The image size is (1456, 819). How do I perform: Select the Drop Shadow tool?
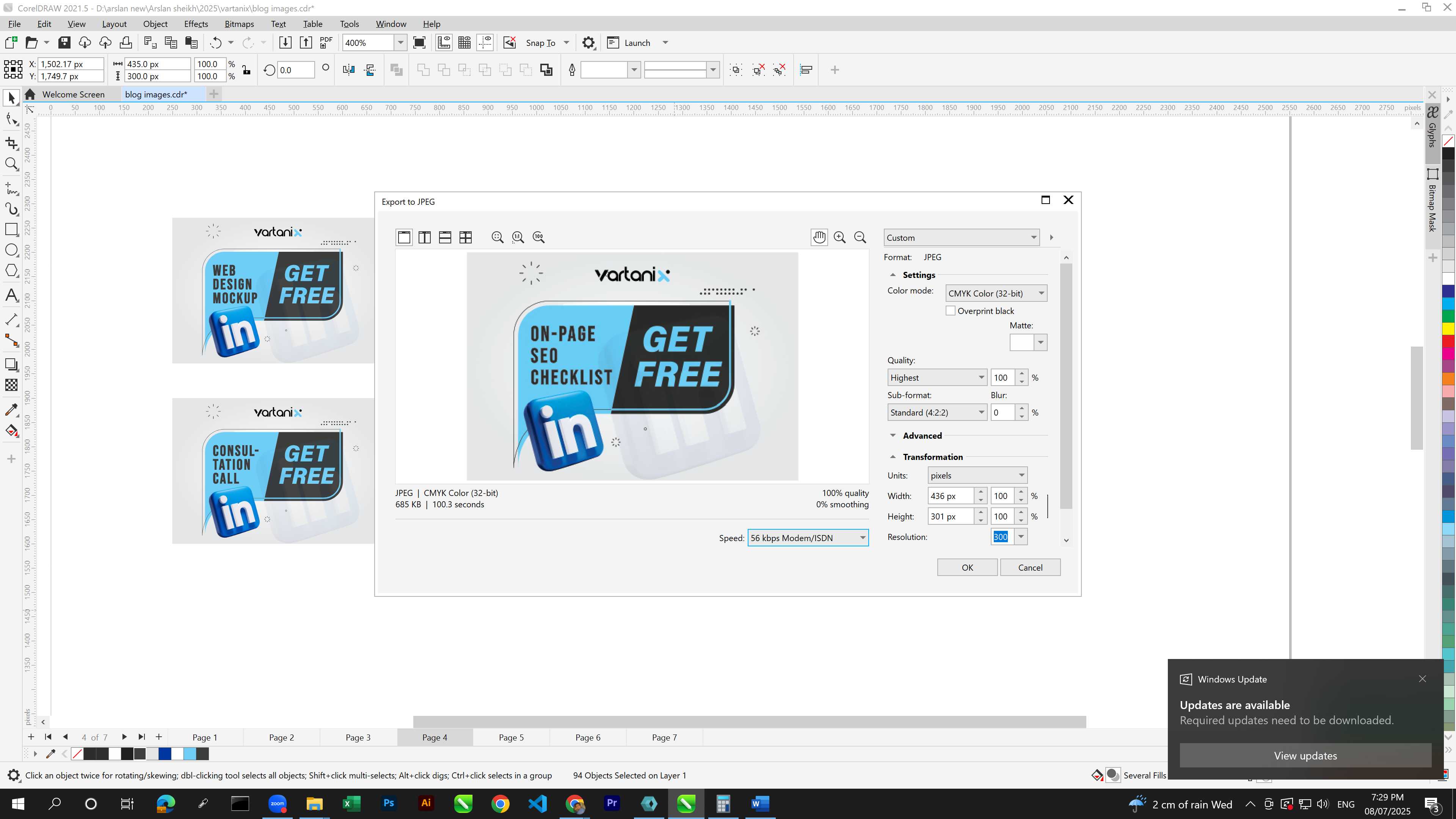[x=11, y=364]
